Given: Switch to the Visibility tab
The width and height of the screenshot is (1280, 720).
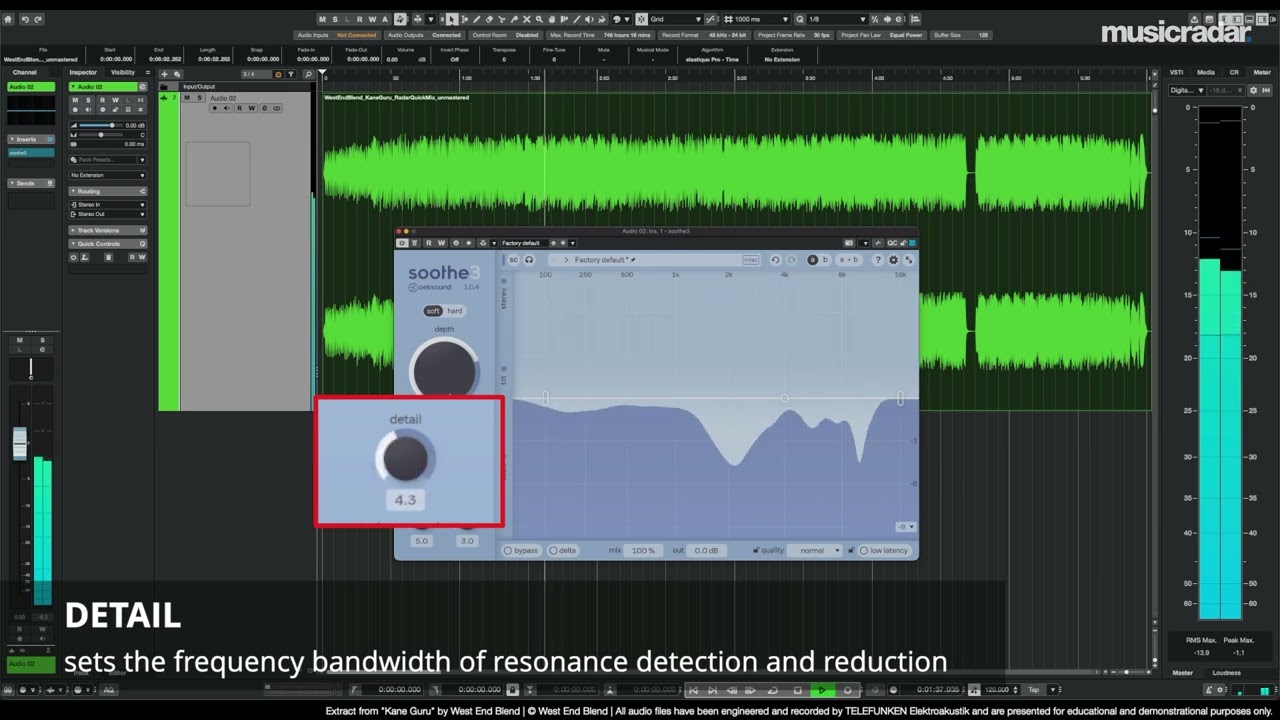Looking at the screenshot, I should tap(123, 72).
